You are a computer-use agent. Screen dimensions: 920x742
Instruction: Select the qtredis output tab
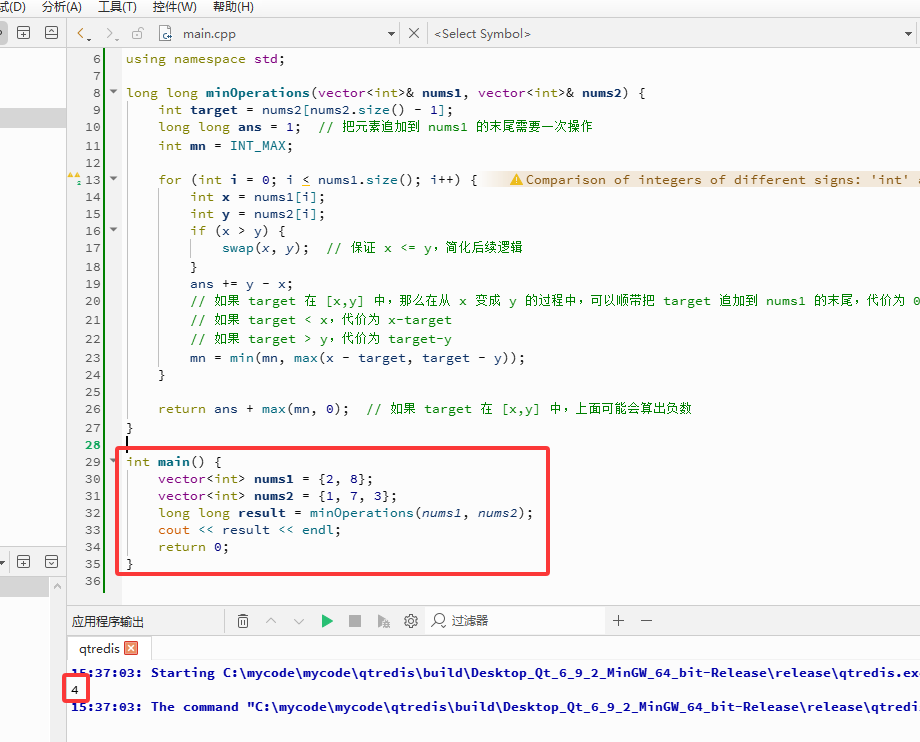(x=99, y=648)
